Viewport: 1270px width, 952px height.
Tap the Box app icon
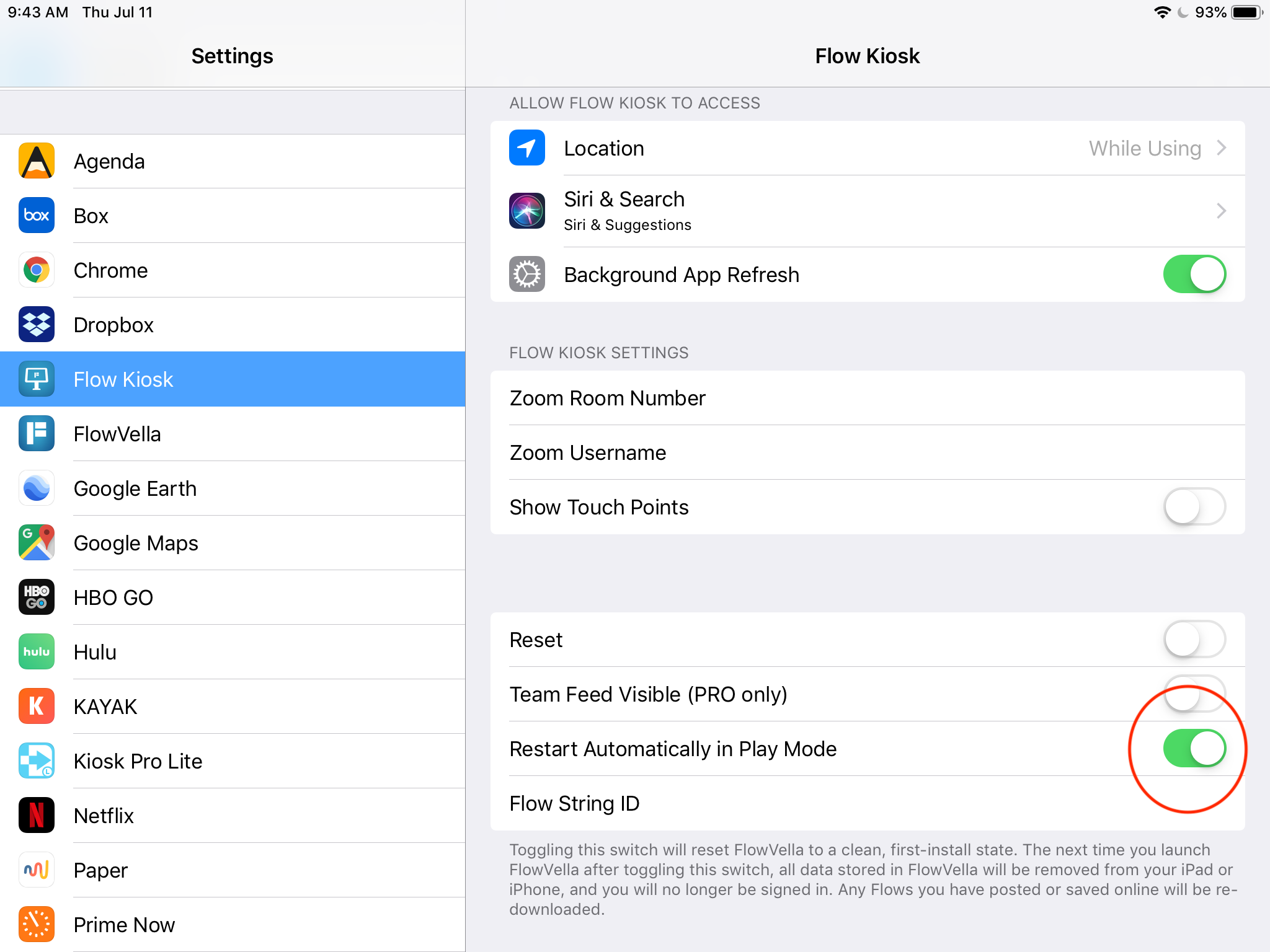click(x=37, y=216)
